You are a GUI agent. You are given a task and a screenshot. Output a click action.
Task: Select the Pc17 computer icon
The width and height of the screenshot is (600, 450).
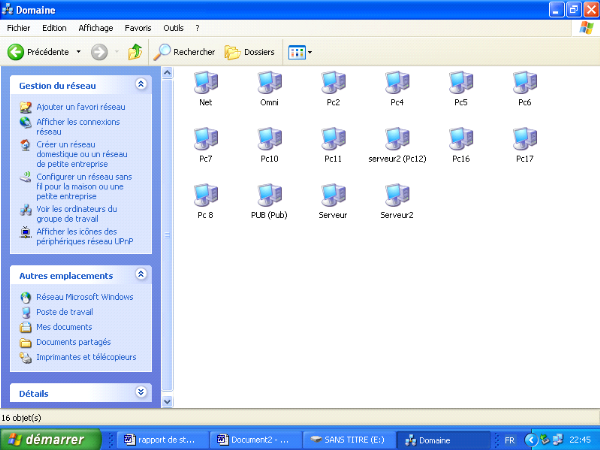525,139
